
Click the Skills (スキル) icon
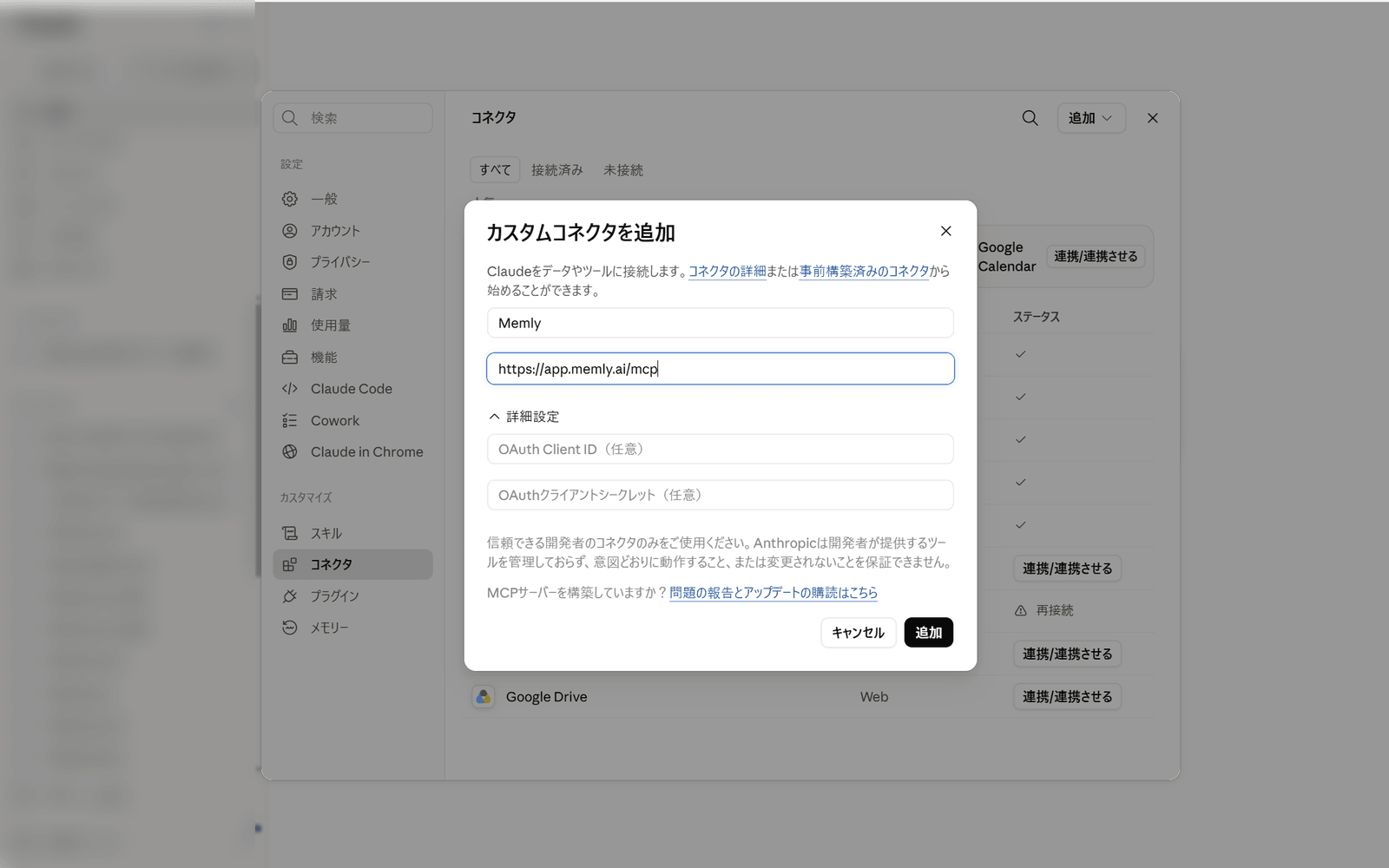coord(290,533)
